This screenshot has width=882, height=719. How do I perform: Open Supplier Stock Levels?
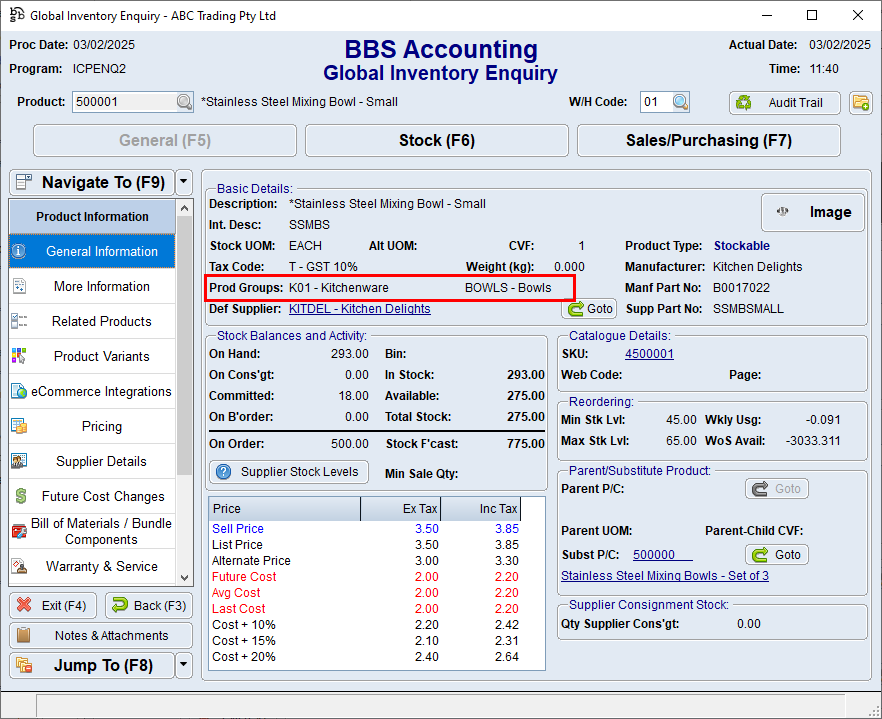[289, 472]
